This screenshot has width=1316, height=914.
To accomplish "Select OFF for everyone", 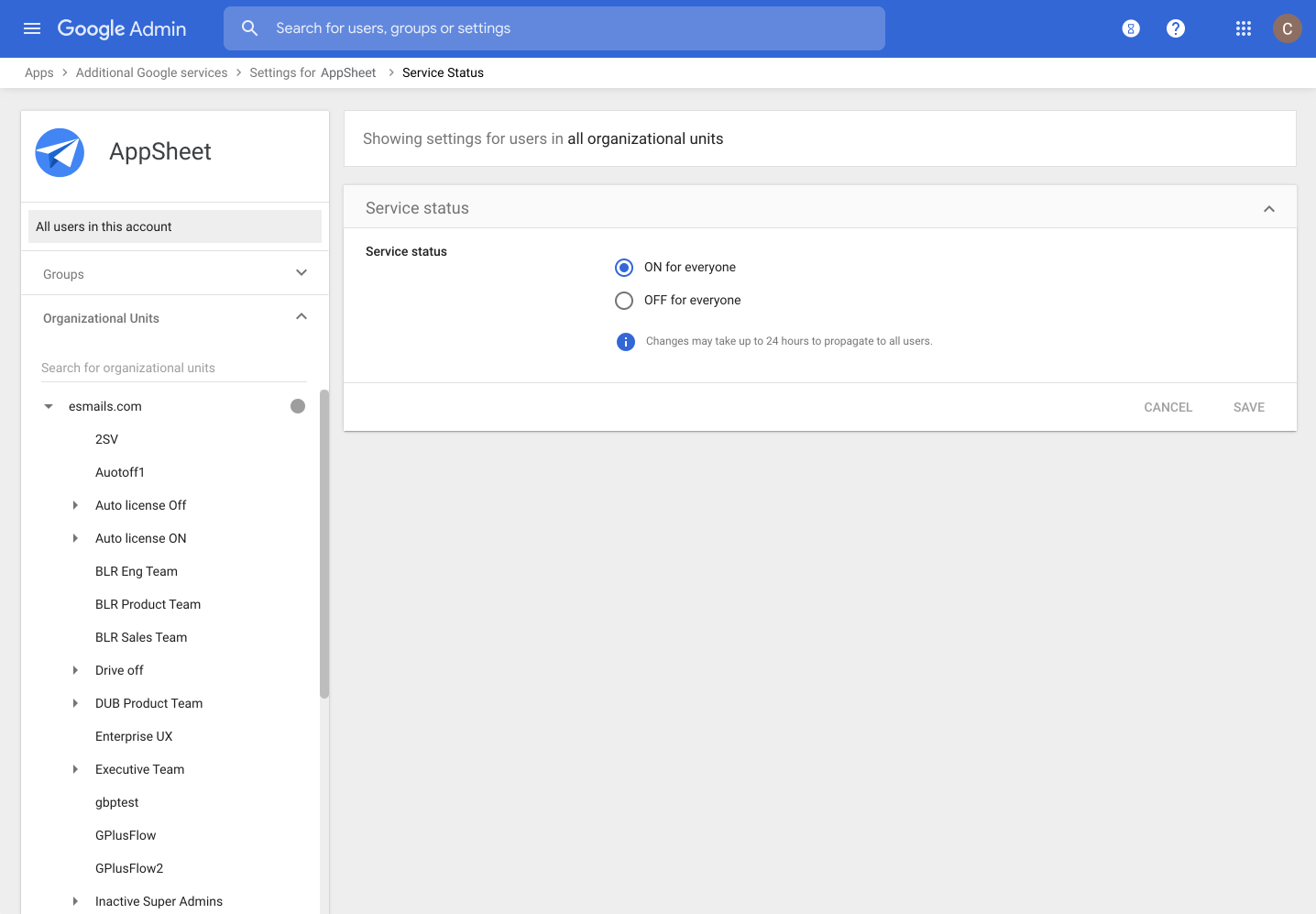I will tap(624, 301).
